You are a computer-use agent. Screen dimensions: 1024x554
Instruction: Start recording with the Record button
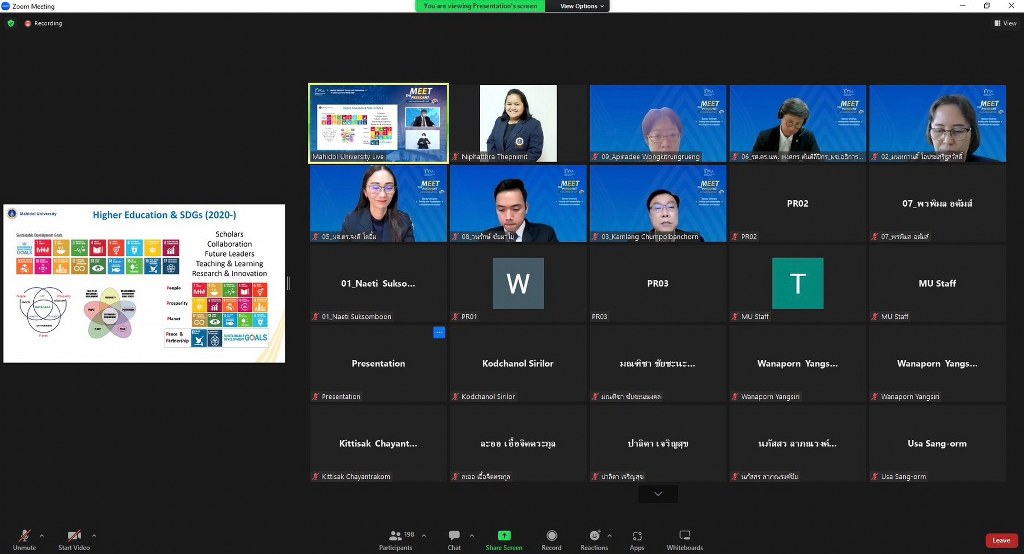coord(551,537)
